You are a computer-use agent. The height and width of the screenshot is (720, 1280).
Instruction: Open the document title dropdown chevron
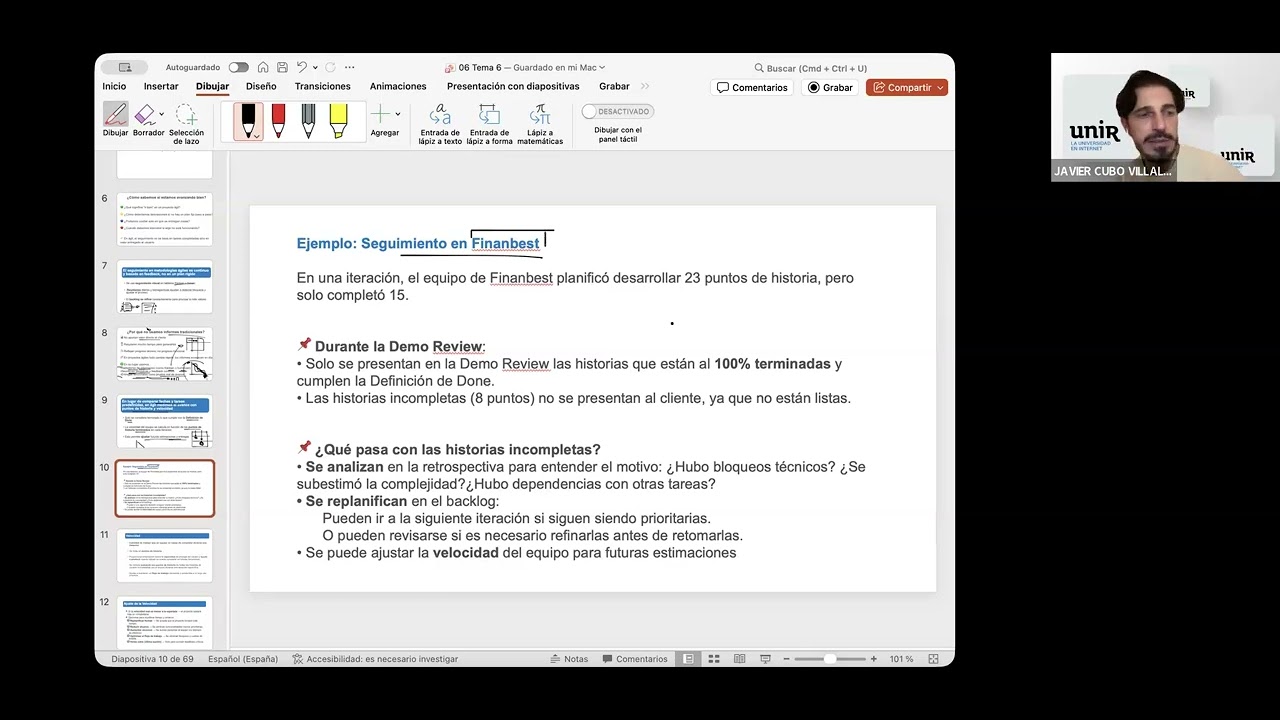click(602, 68)
